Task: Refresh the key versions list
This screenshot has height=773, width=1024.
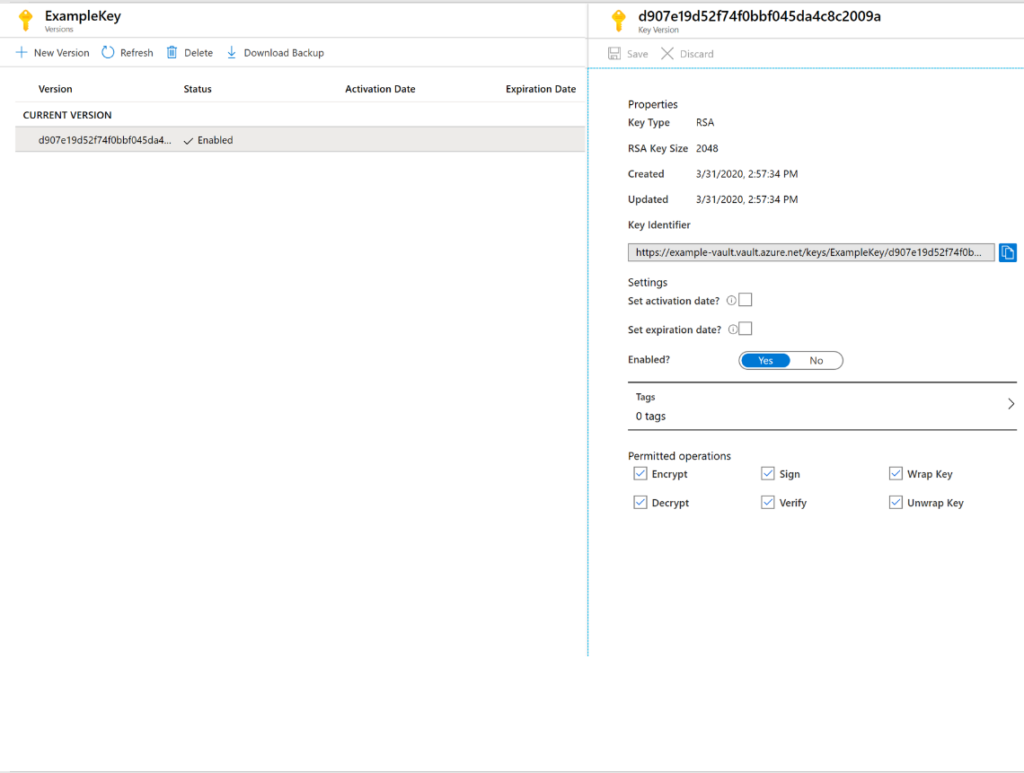Action: pyautogui.click(x=128, y=52)
